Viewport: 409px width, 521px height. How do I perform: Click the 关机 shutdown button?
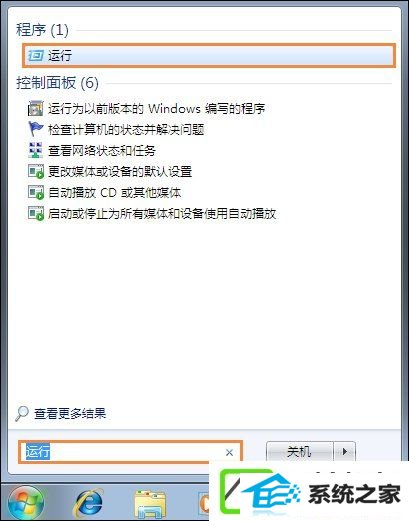click(300, 452)
